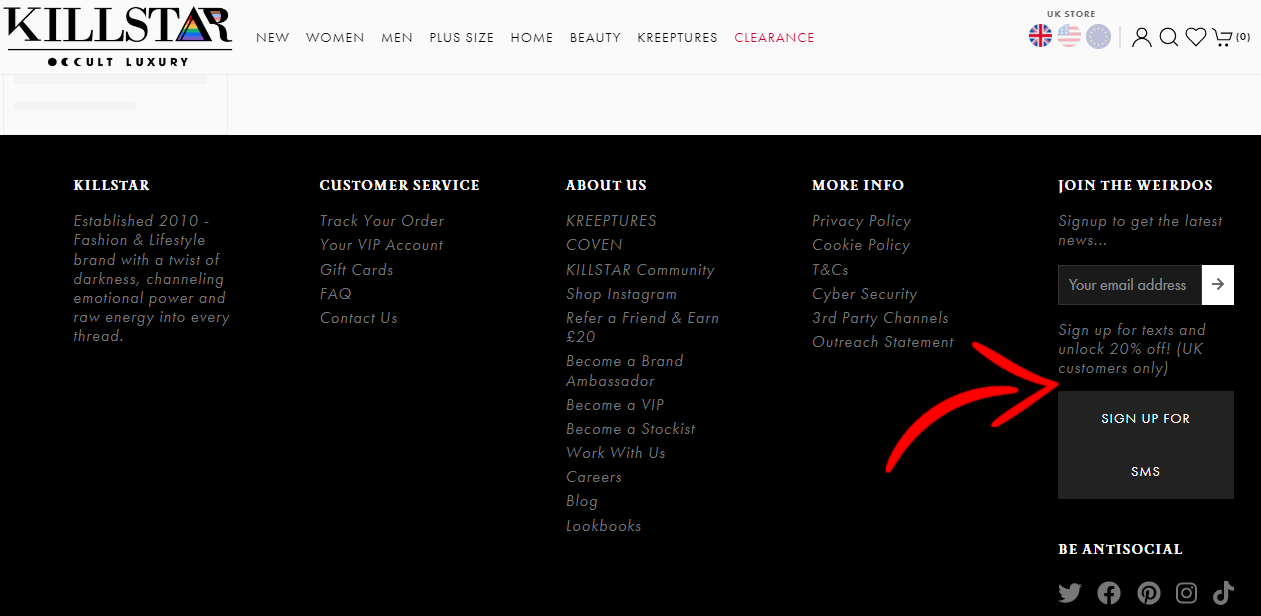Visit the TikTok page icon

tap(1223, 593)
